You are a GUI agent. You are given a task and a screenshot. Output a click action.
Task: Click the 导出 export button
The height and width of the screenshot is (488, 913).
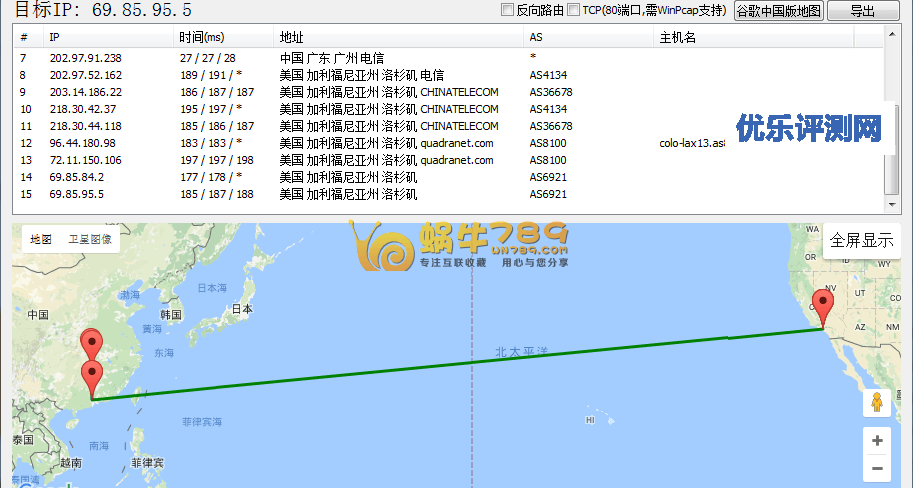pos(863,10)
